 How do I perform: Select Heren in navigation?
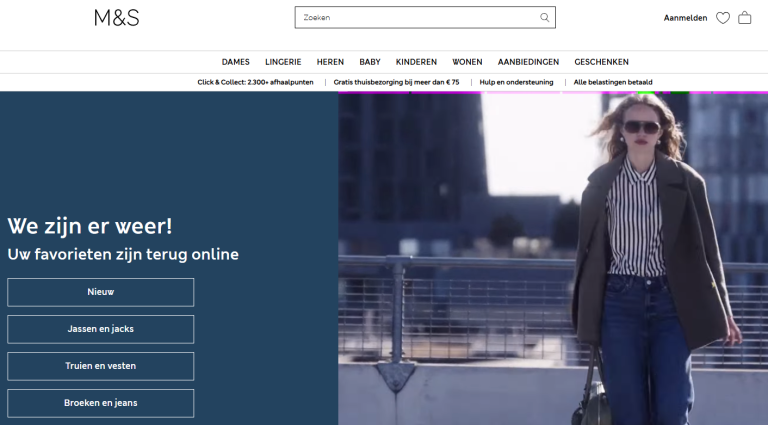[330, 62]
